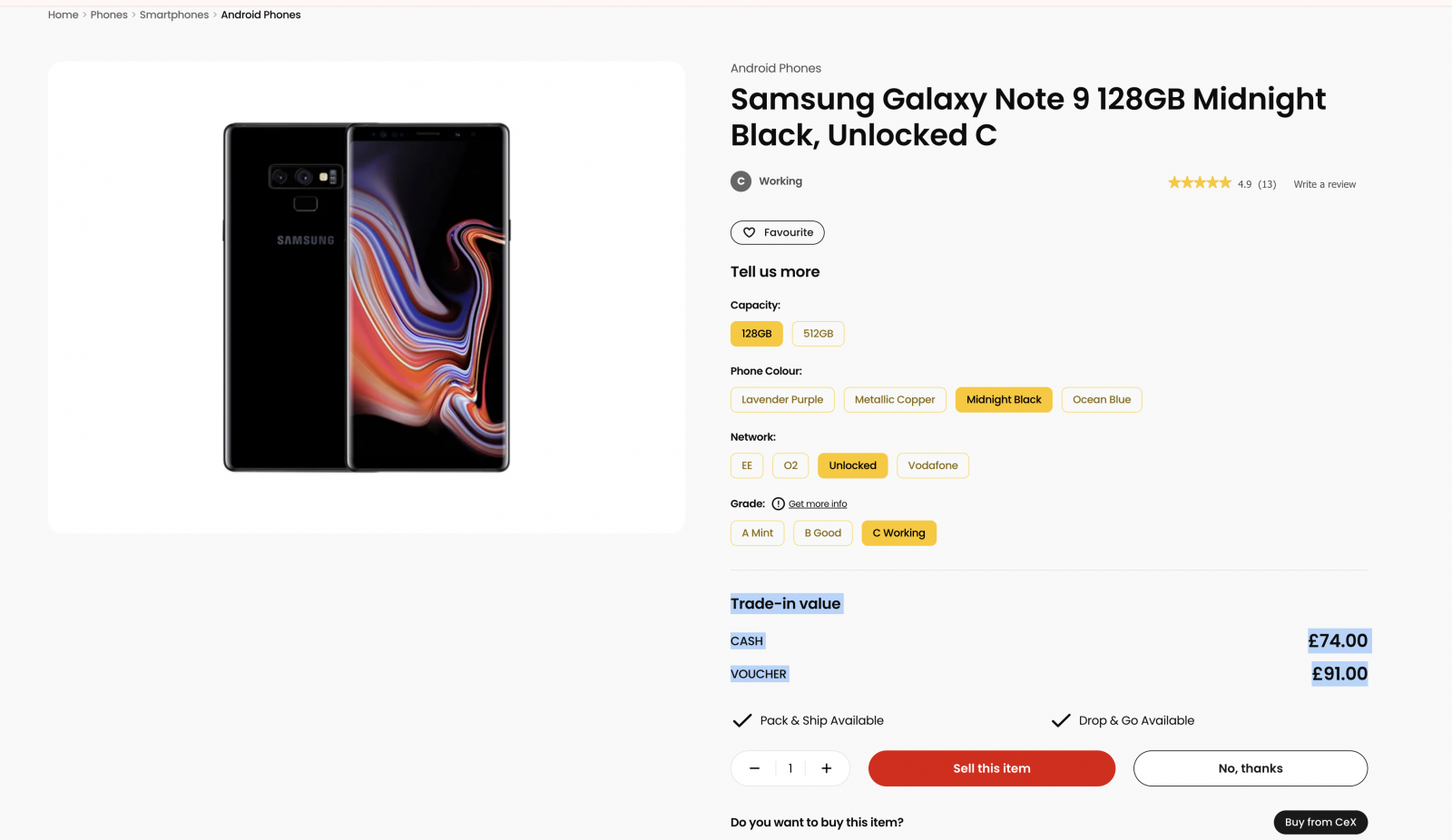1452x840 pixels.
Task: Select A Mint grade
Action: point(757,533)
